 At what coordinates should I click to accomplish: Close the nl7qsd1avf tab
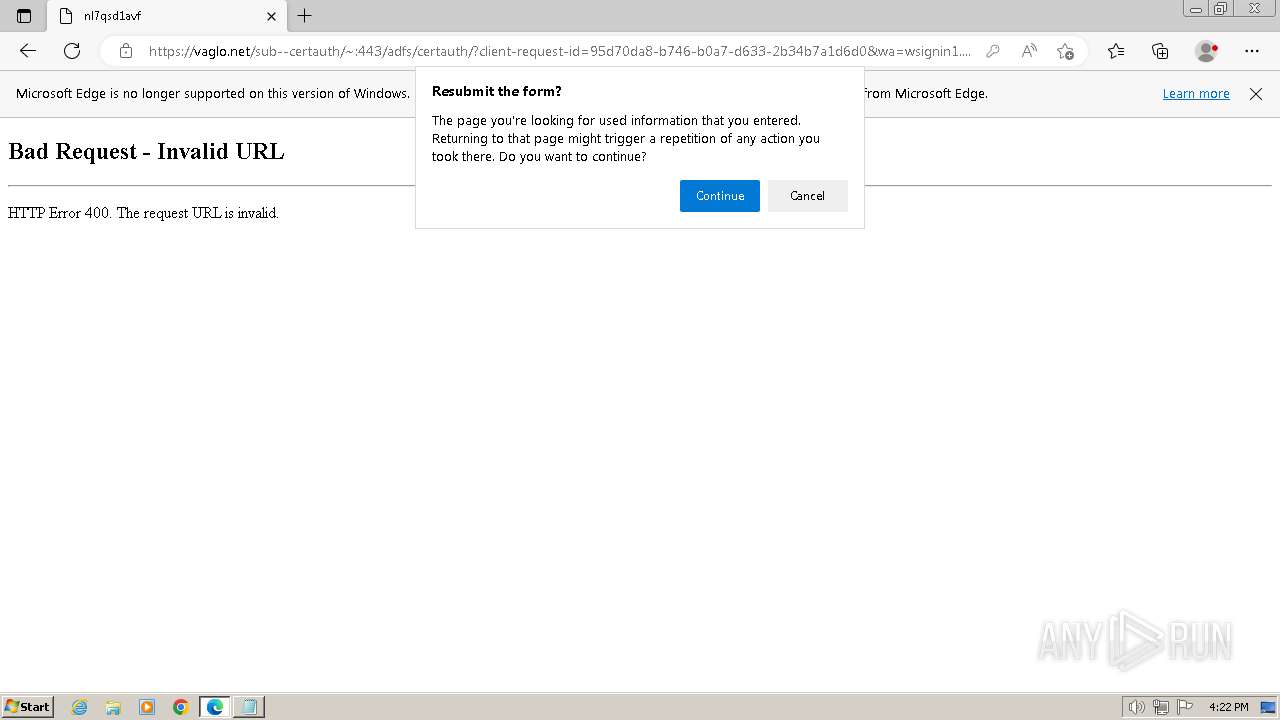tap(271, 16)
